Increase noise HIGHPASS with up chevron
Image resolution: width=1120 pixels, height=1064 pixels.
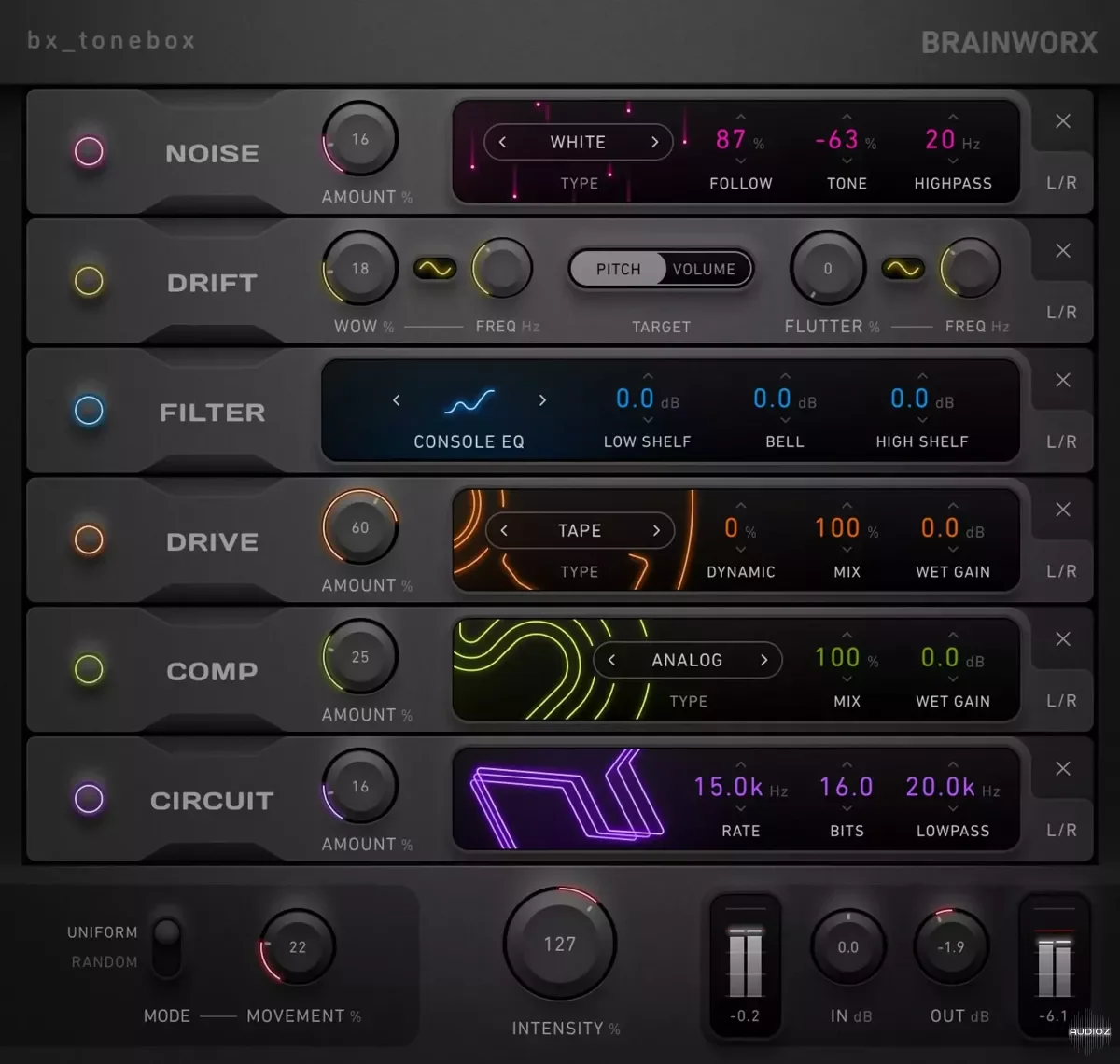[x=953, y=118]
